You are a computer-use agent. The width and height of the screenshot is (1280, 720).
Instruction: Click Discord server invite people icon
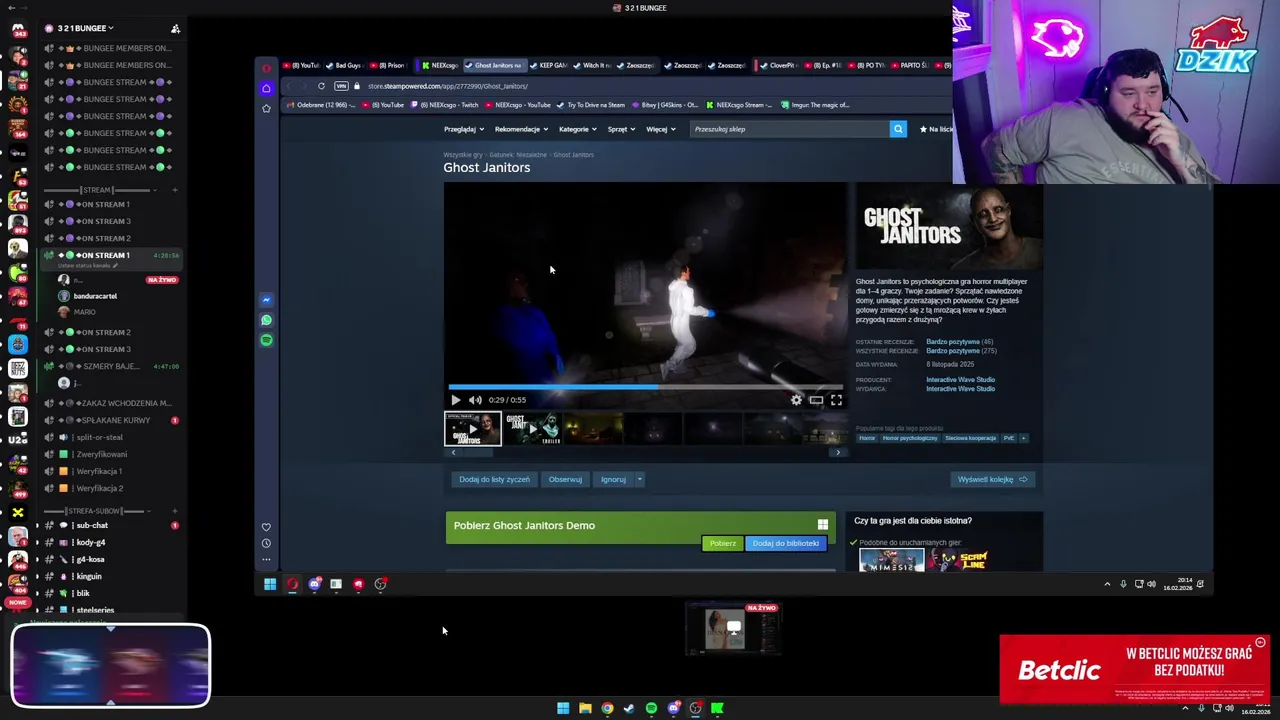point(175,29)
